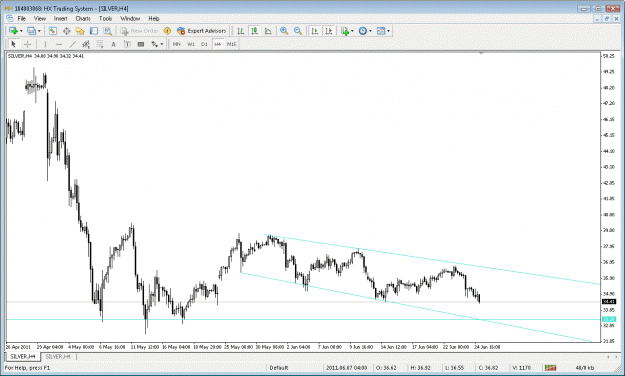
Task: Select the Crosshair tool
Action: point(28,44)
